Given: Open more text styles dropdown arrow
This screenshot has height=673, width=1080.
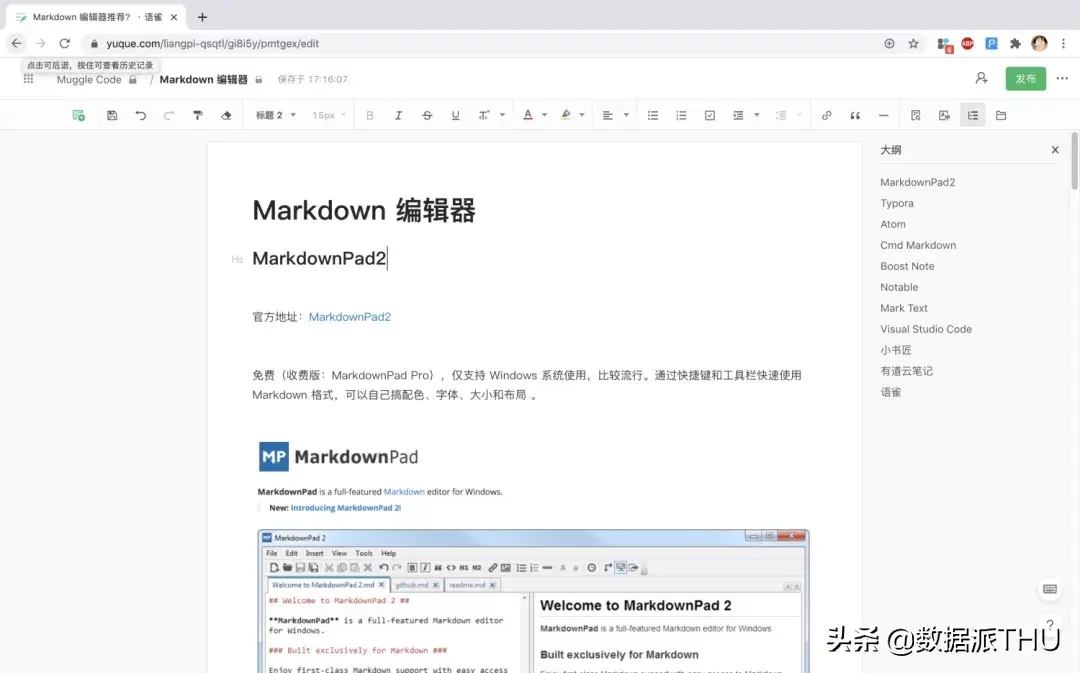Looking at the screenshot, I should [x=502, y=115].
